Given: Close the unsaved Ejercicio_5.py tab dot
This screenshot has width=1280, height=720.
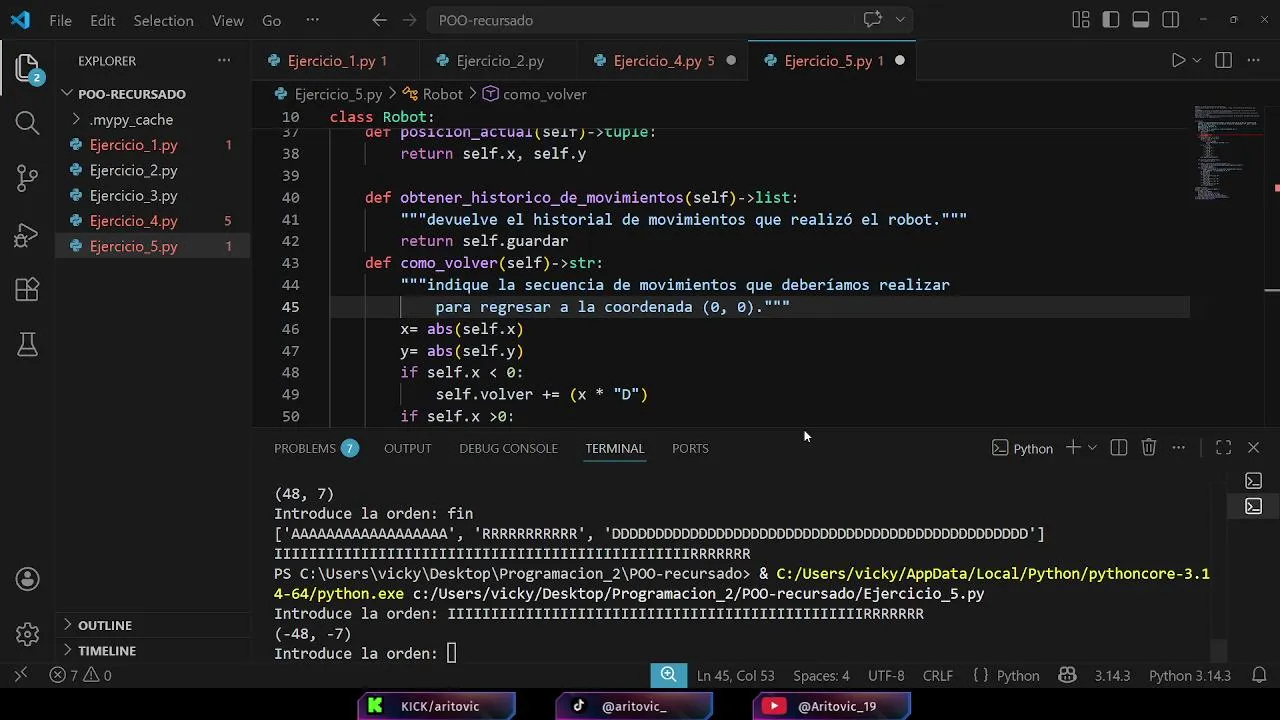Looking at the screenshot, I should point(899,61).
